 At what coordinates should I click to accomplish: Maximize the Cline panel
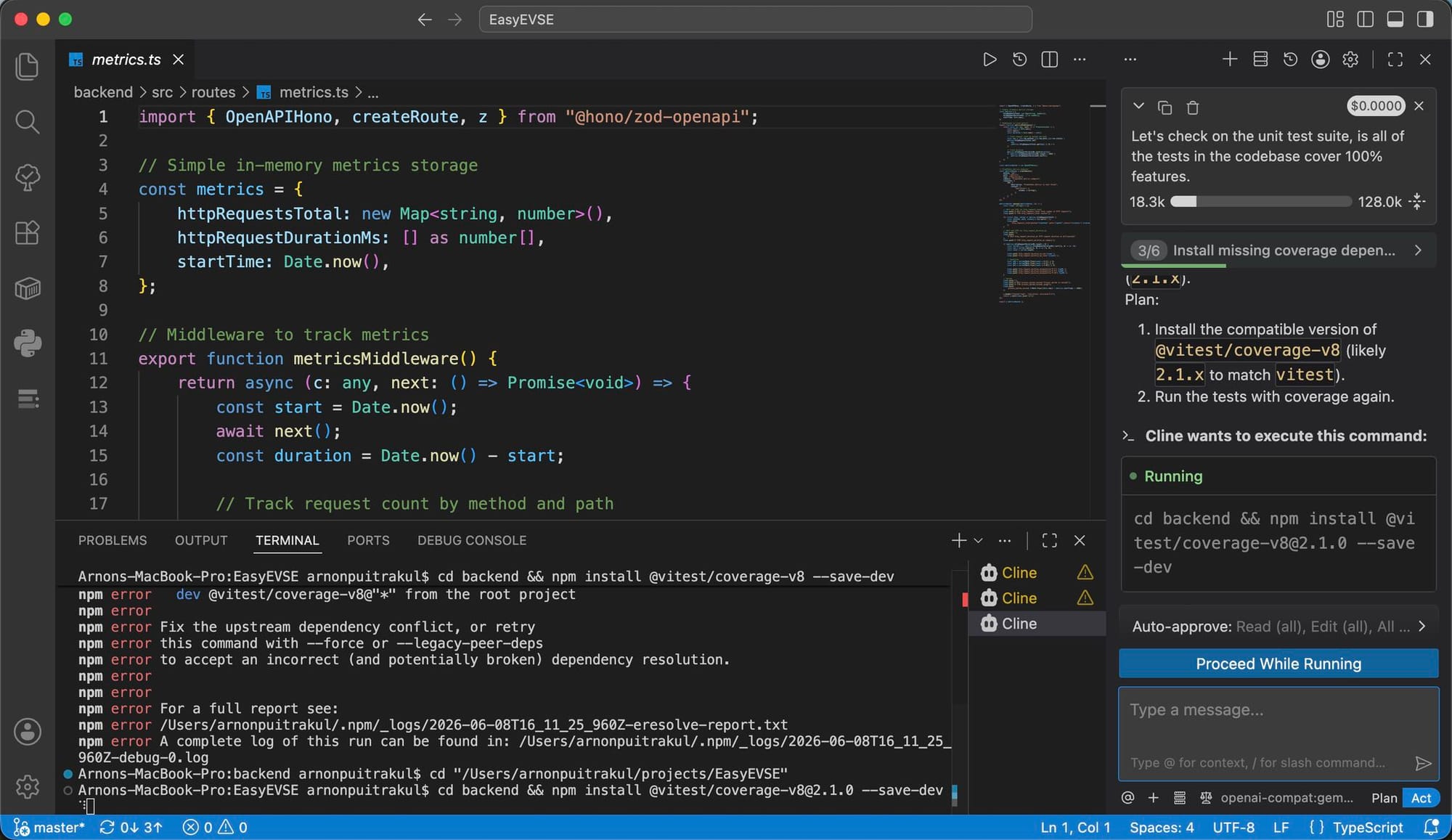tap(1395, 60)
